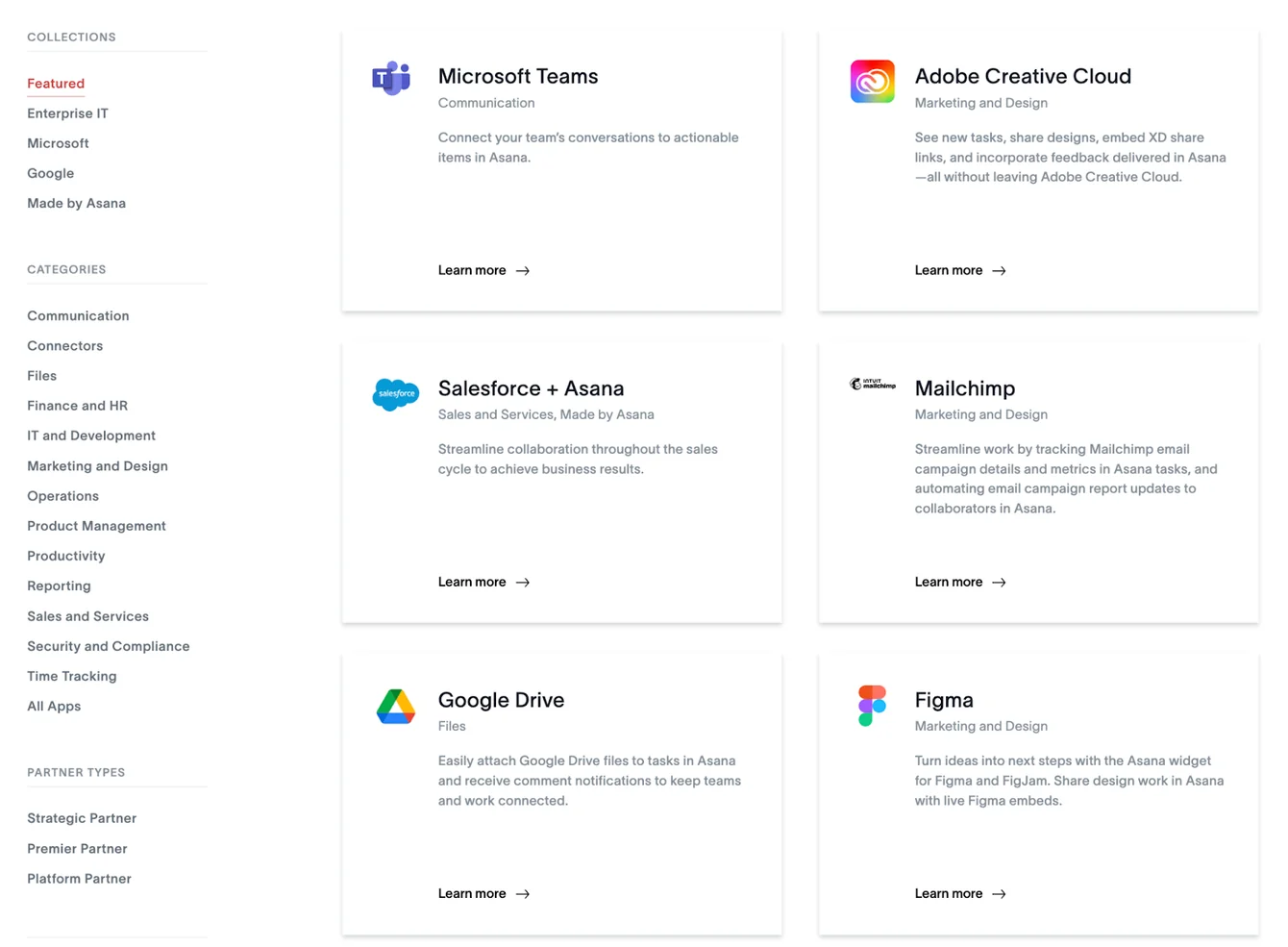Viewport: 1288px width, 947px height.
Task: Filter by Files category in sidebar
Action: (x=41, y=376)
